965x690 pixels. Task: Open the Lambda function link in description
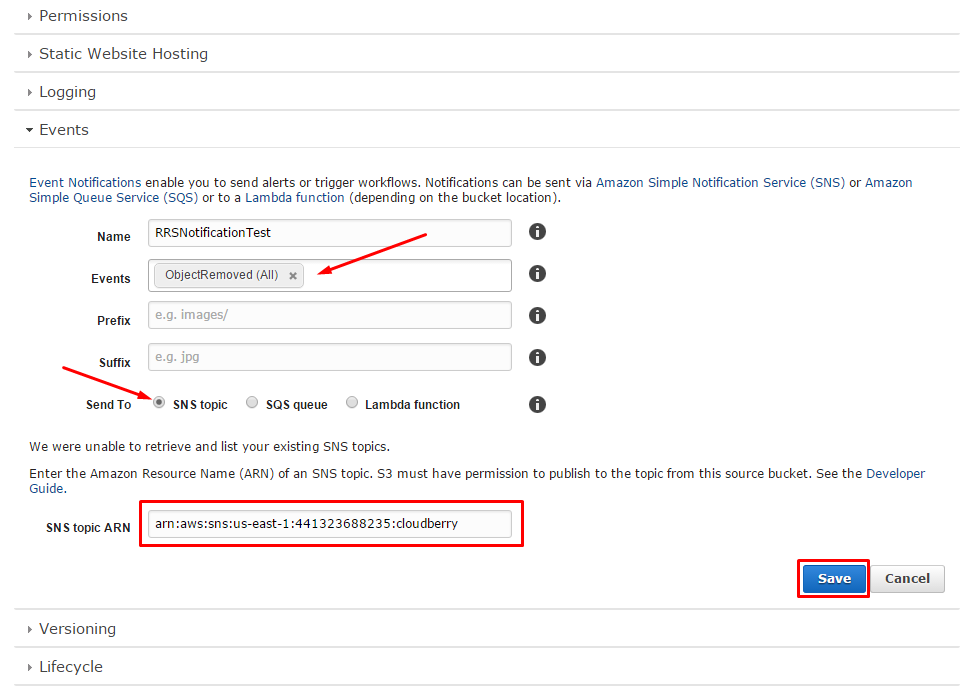295,198
